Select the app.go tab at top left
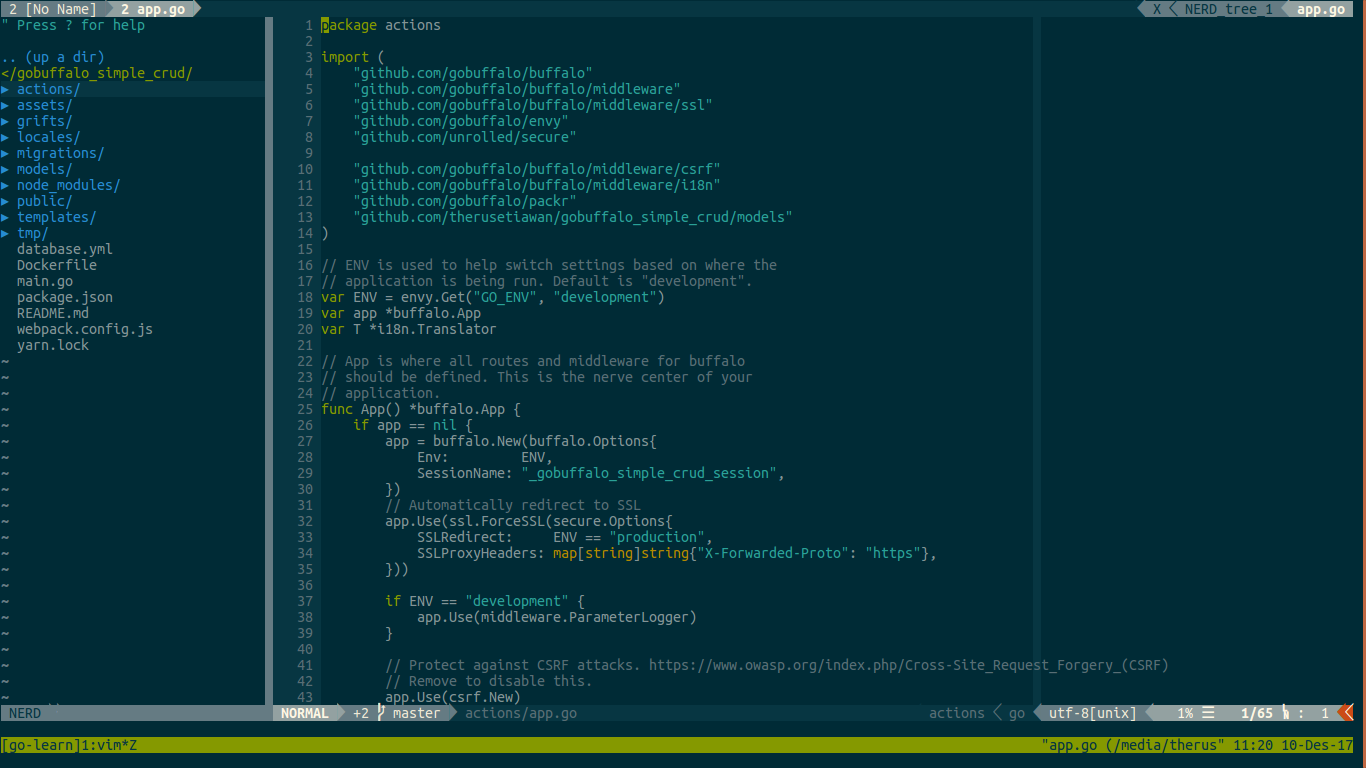Viewport: 1366px width, 768px height. (153, 9)
